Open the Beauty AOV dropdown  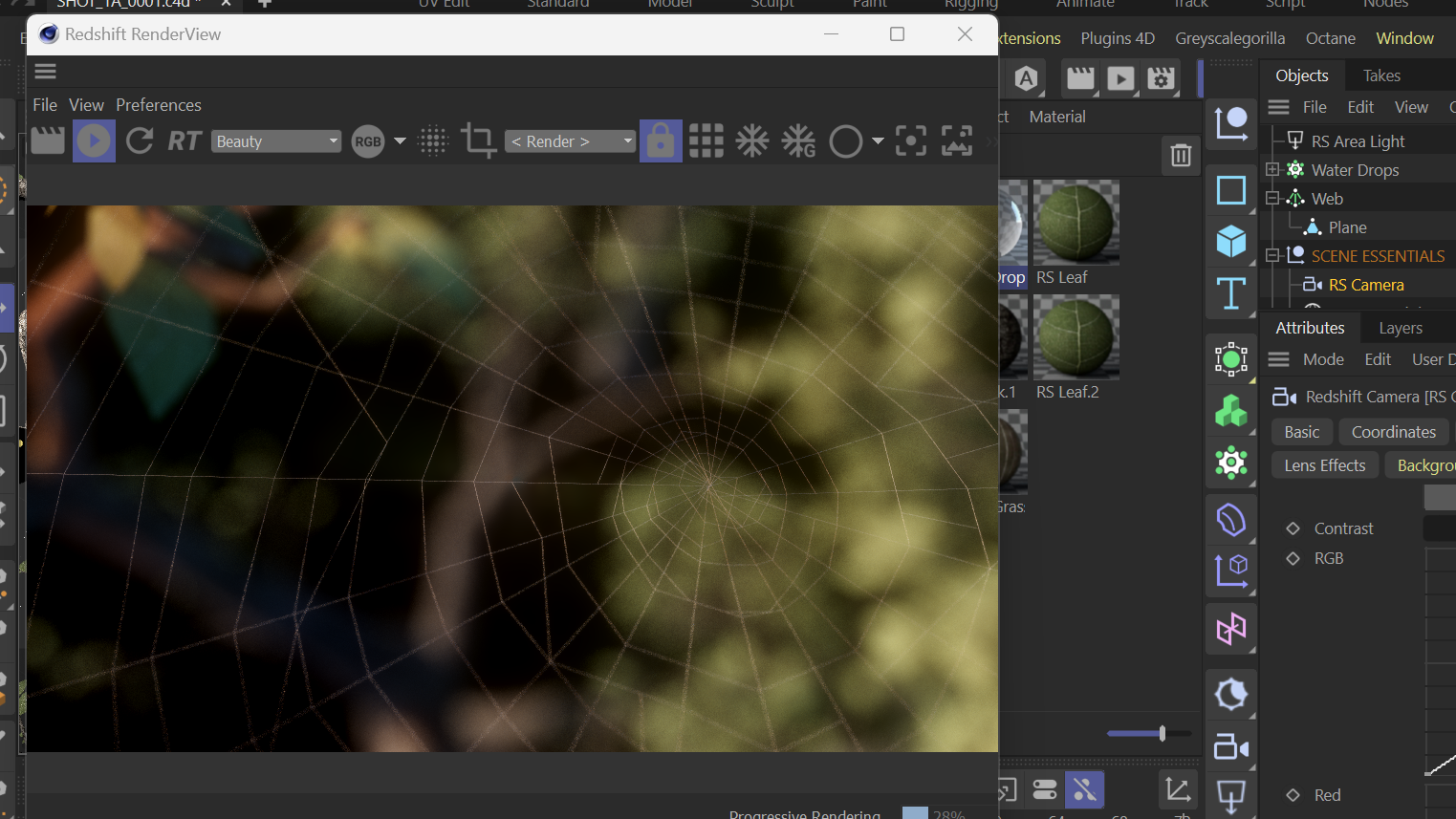pyautogui.click(x=276, y=141)
